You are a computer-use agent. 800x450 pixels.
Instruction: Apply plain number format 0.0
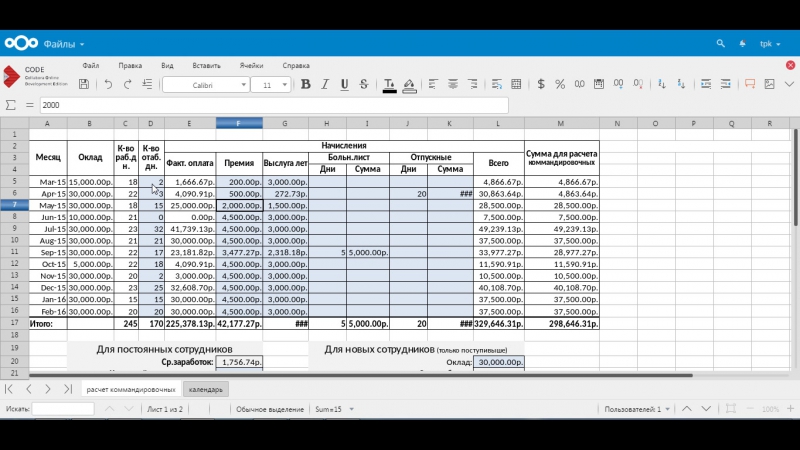point(580,85)
